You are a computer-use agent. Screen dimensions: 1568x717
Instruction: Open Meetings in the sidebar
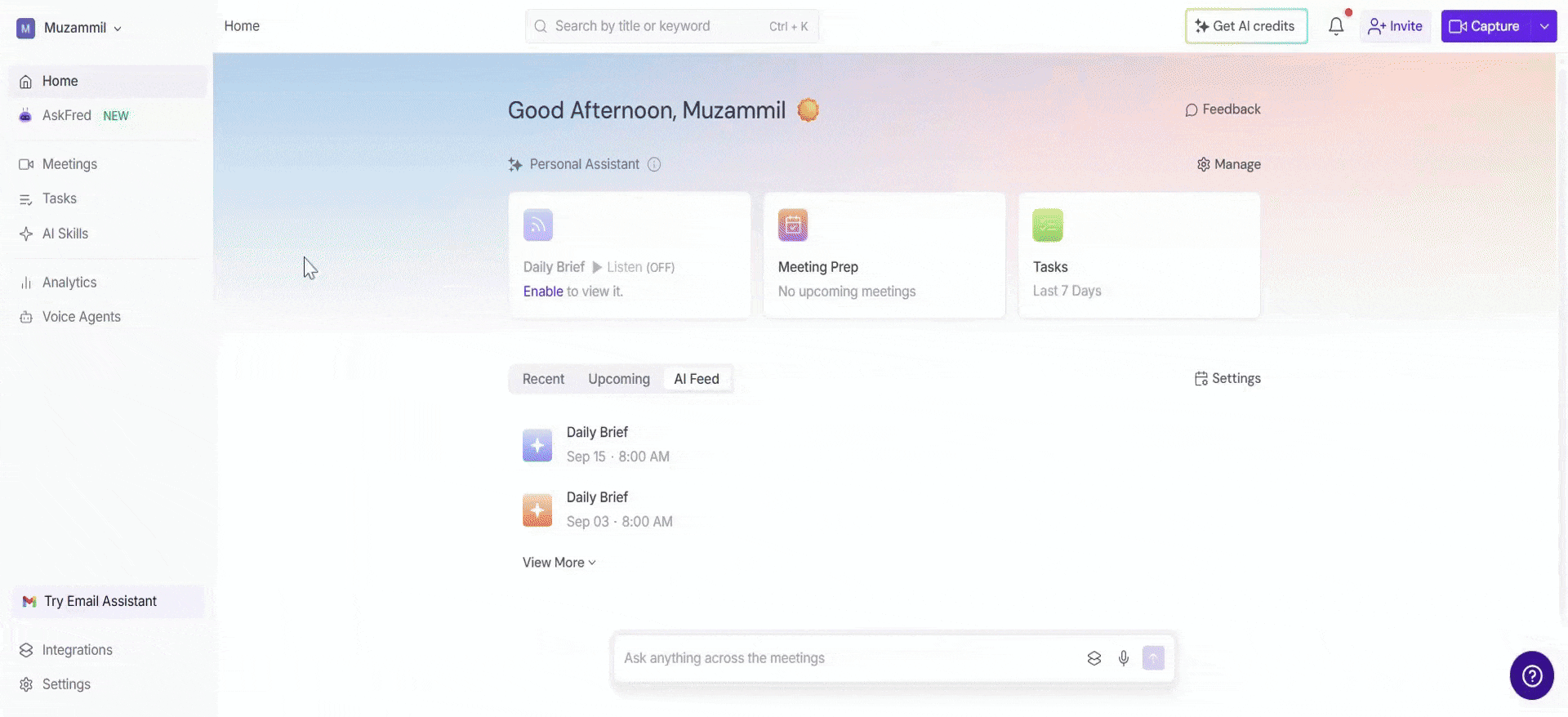108,164
